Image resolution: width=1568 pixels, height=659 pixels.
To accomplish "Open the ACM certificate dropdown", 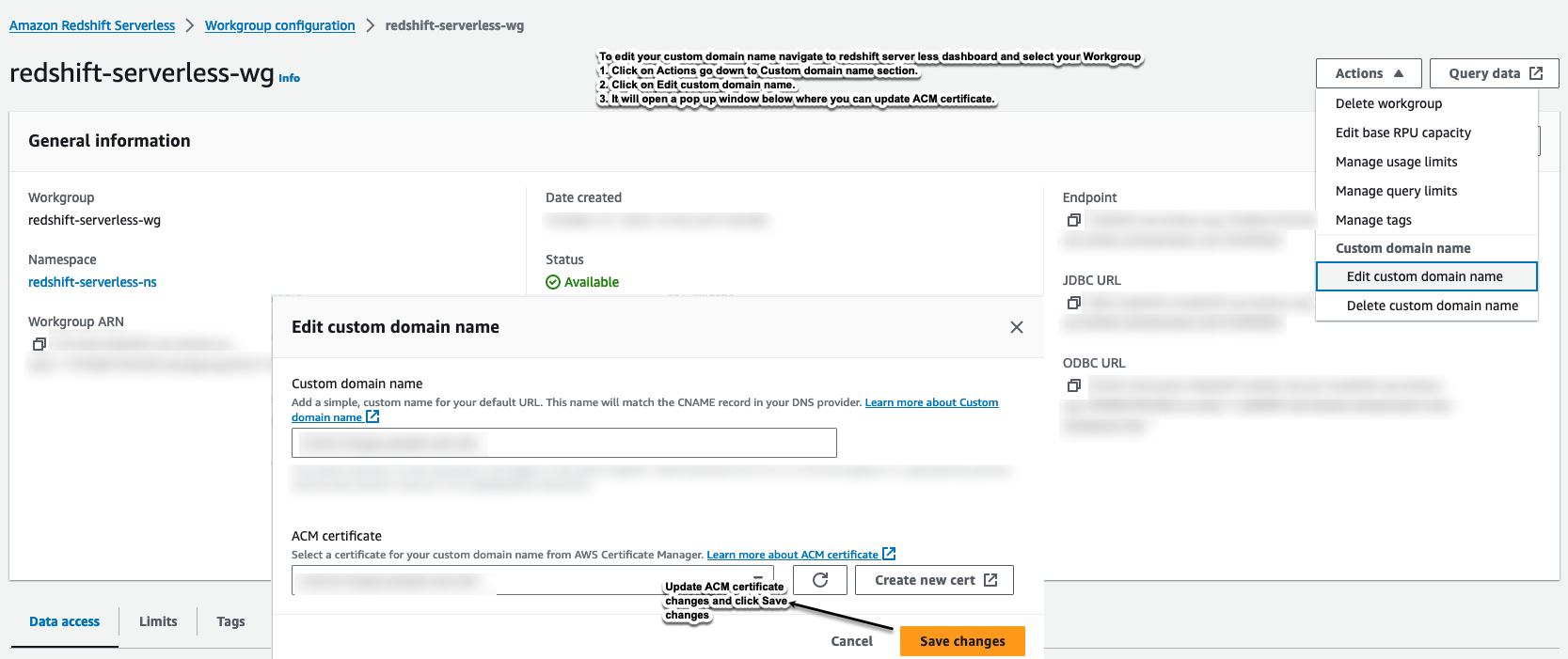I will click(x=532, y=580).
